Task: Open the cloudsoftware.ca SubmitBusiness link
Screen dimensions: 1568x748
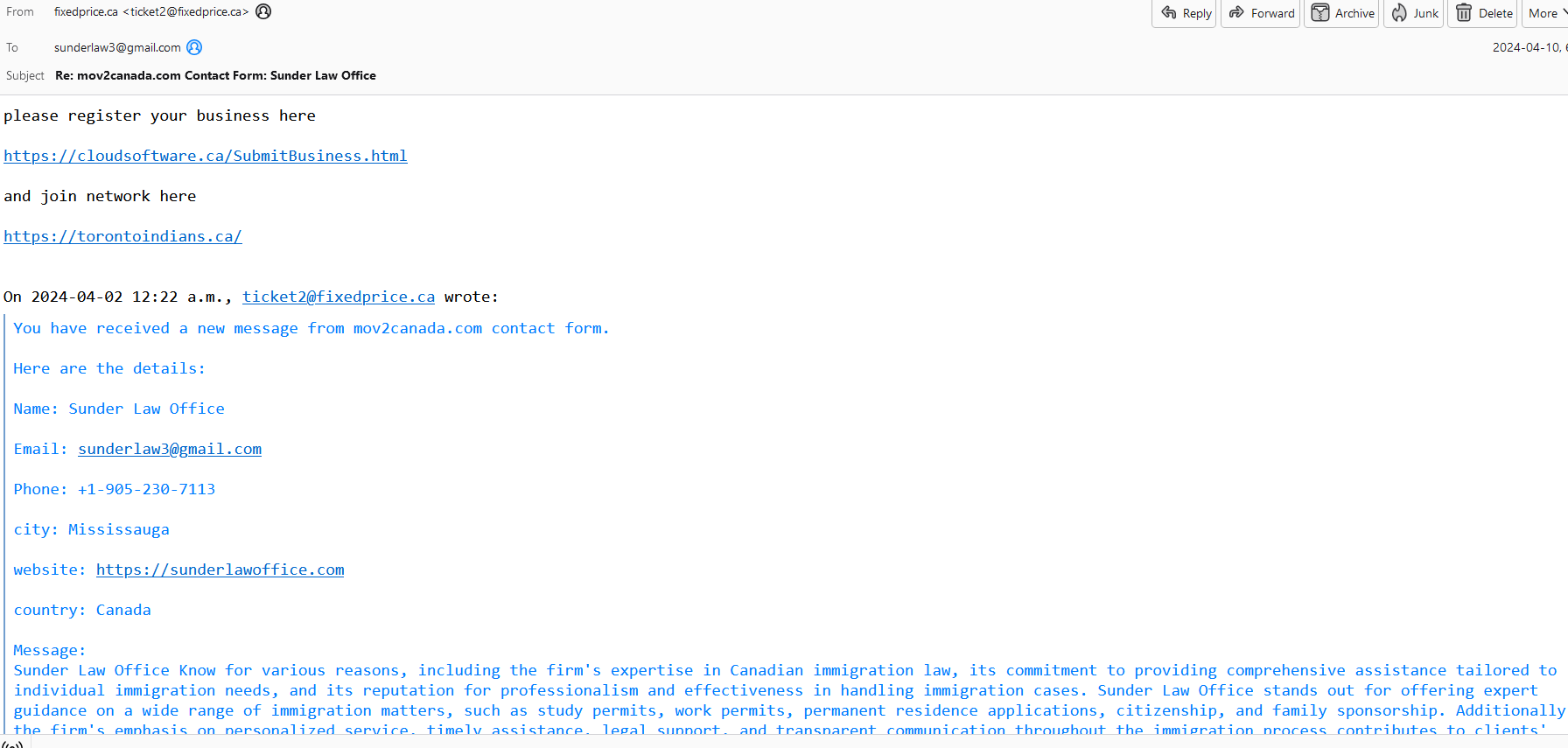Action: pos(206,156)
